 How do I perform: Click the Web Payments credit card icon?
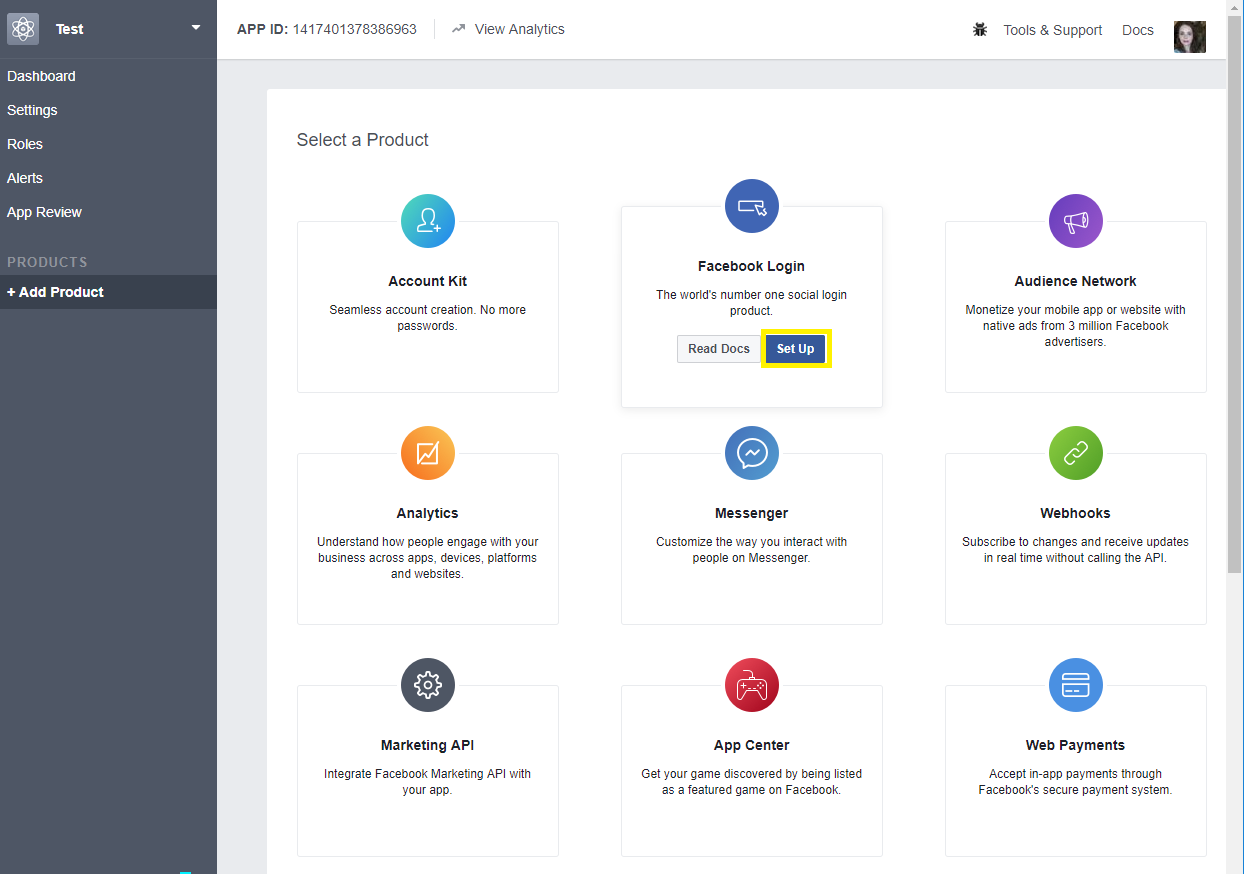click(1076, 685)
